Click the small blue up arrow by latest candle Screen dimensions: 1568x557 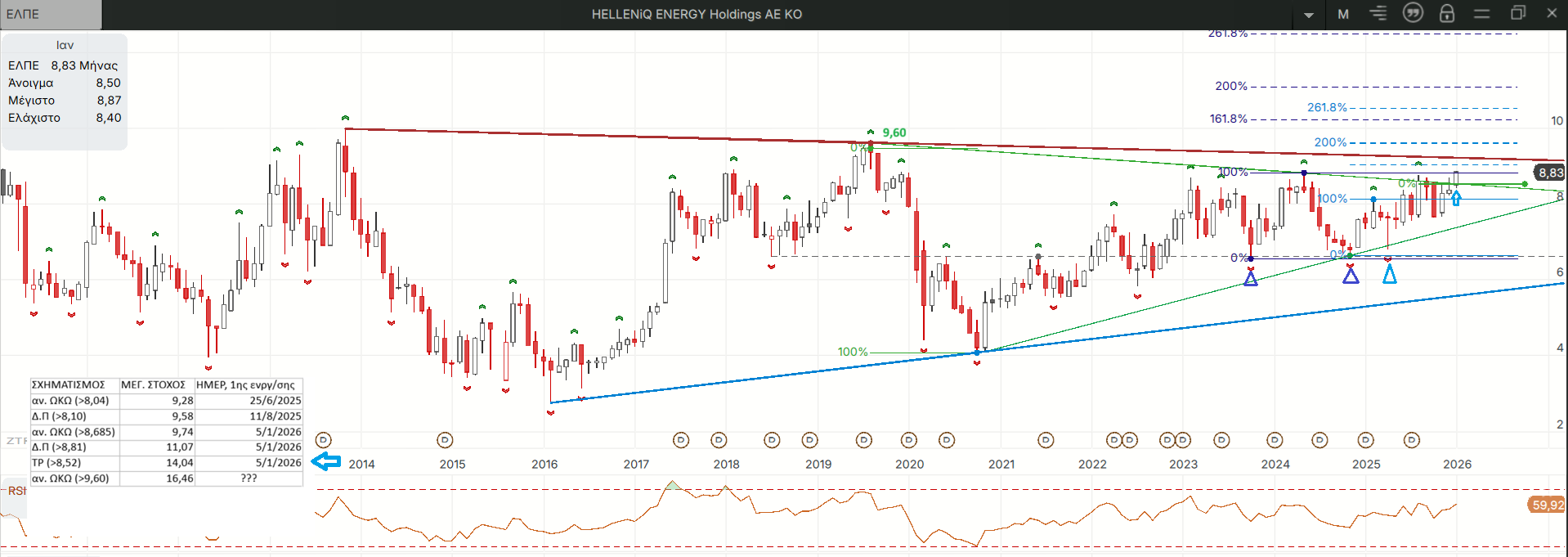tap(1456, 199)
